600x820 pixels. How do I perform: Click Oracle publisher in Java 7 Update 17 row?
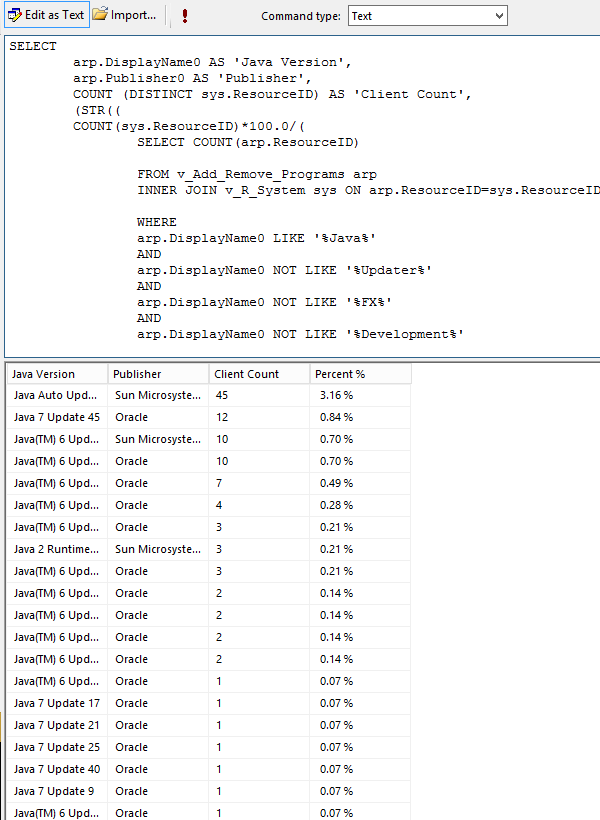click(131, 703)
